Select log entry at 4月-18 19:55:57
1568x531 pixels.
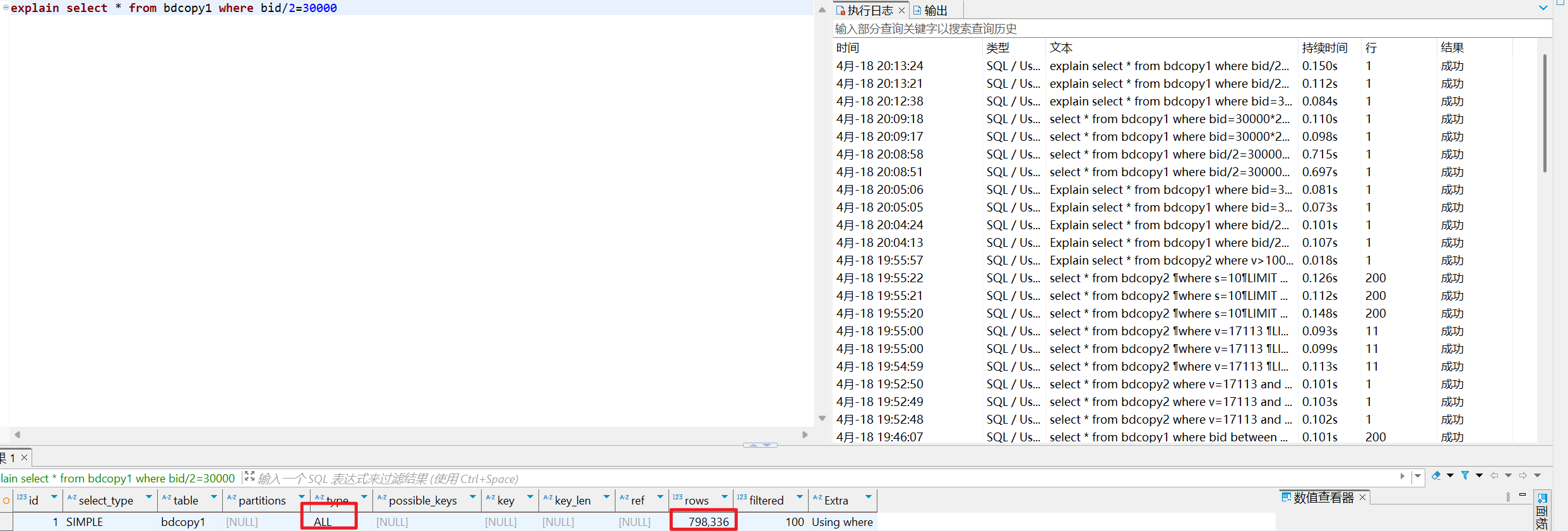(1187, 260)
